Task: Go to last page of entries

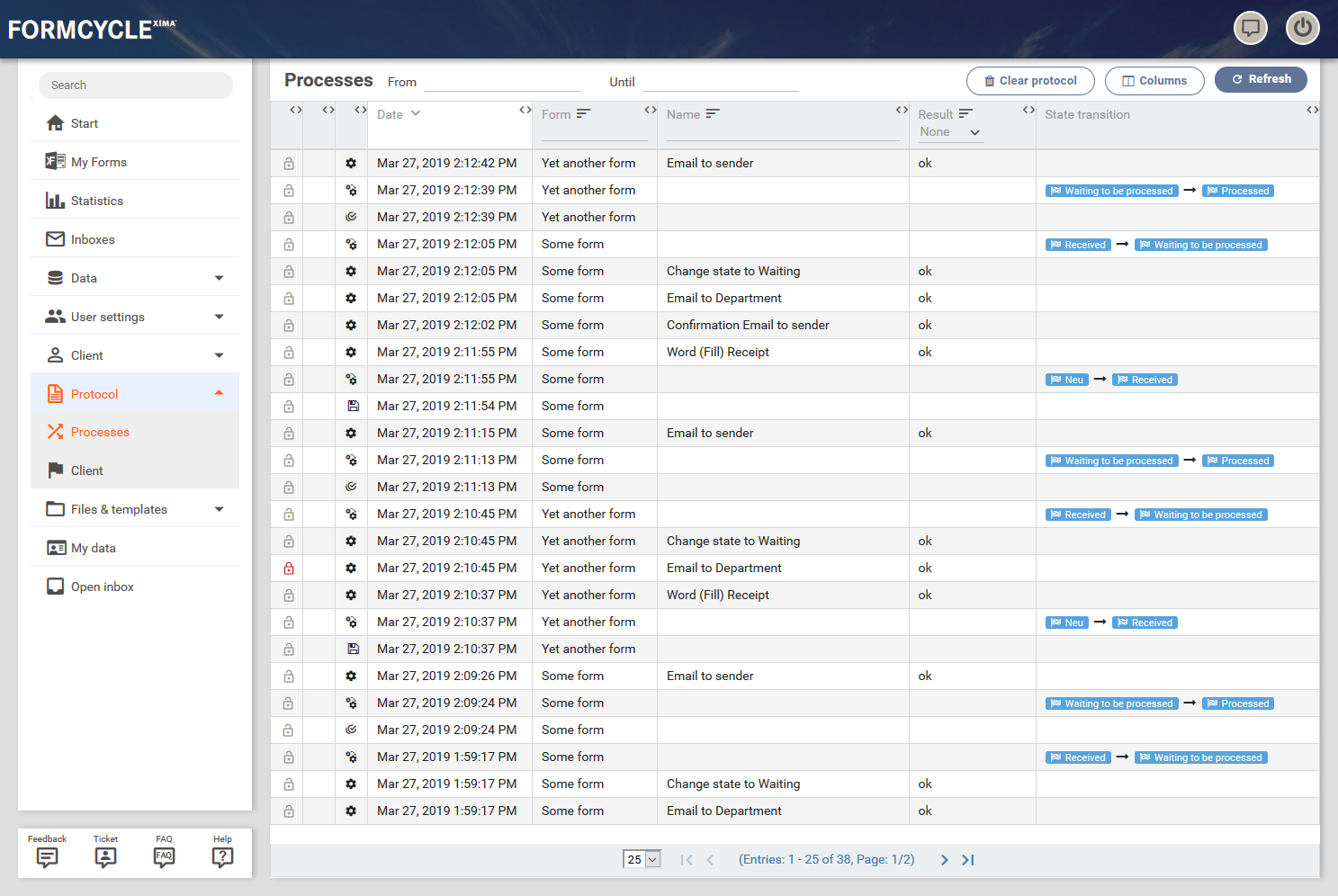Action: 968,860
